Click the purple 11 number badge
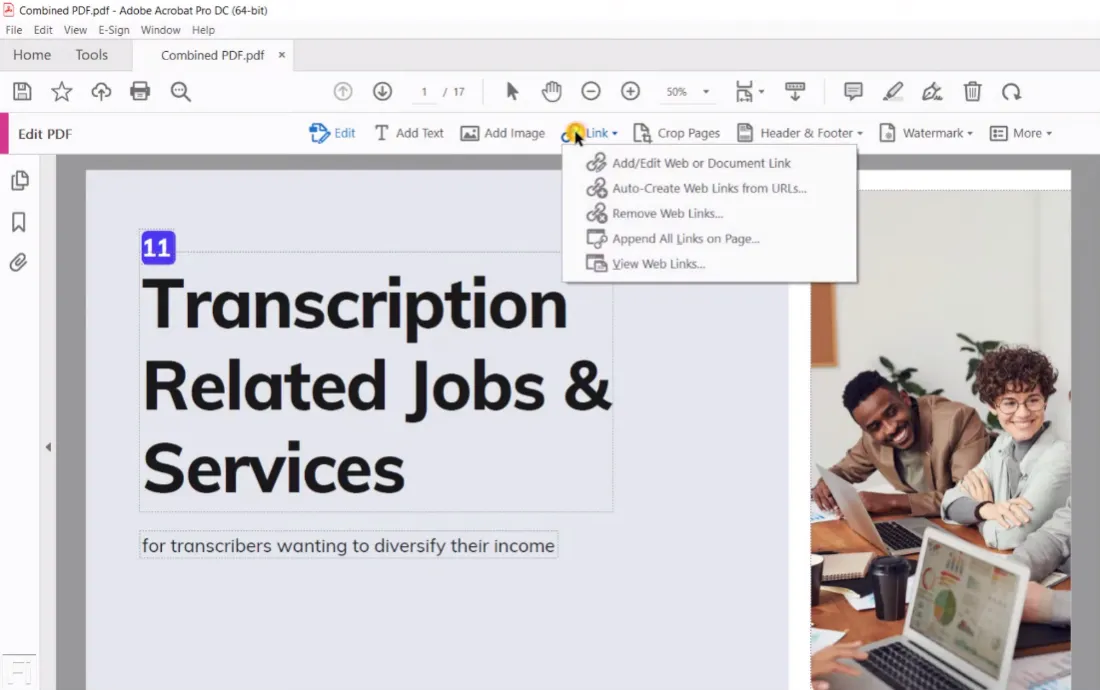1100x690 pixels. 158,248
